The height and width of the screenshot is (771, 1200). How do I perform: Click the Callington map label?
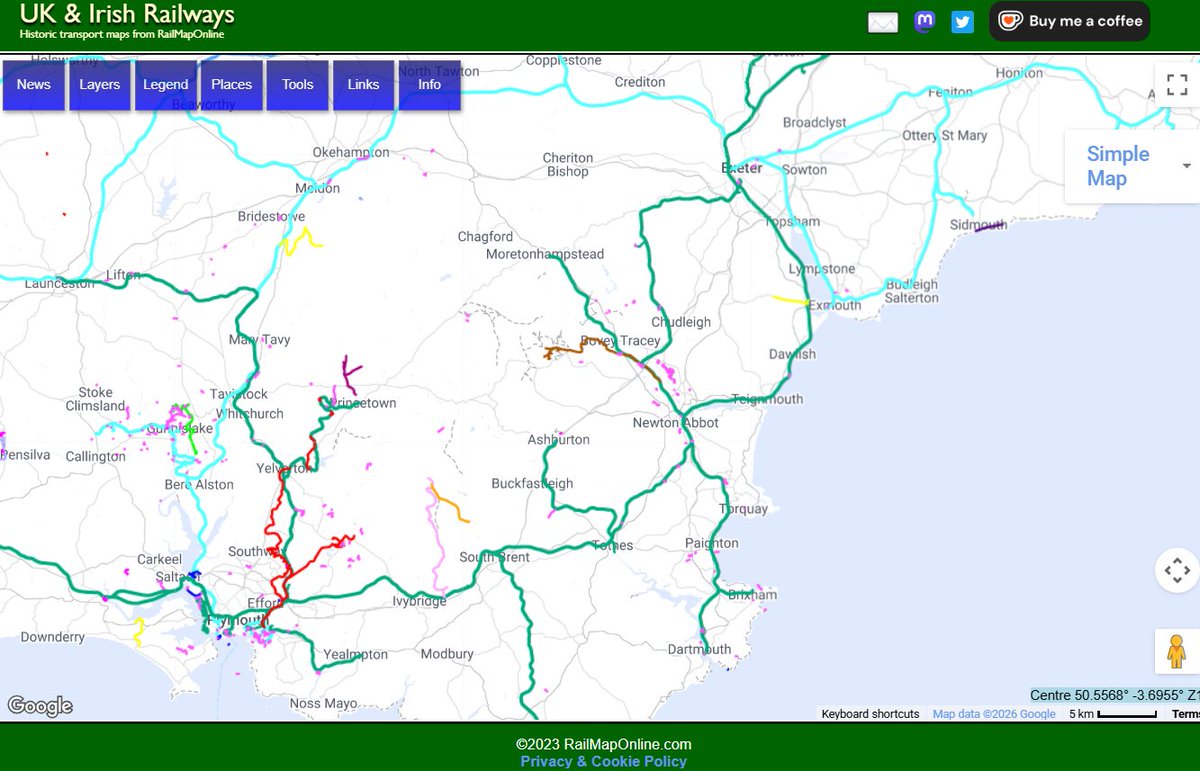click(95, 456)
